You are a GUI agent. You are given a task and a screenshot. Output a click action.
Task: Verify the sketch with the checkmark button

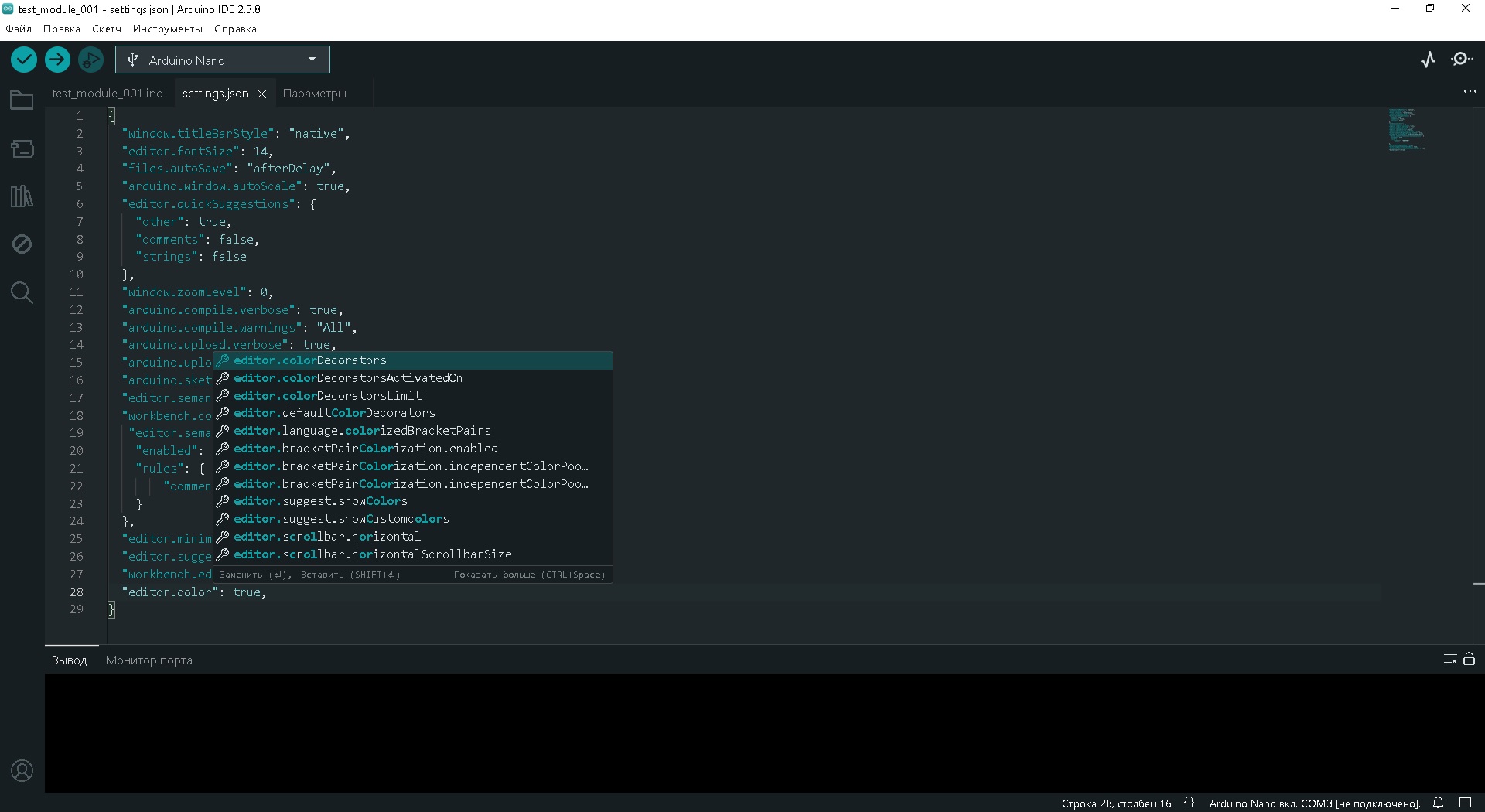click(23, 59)
